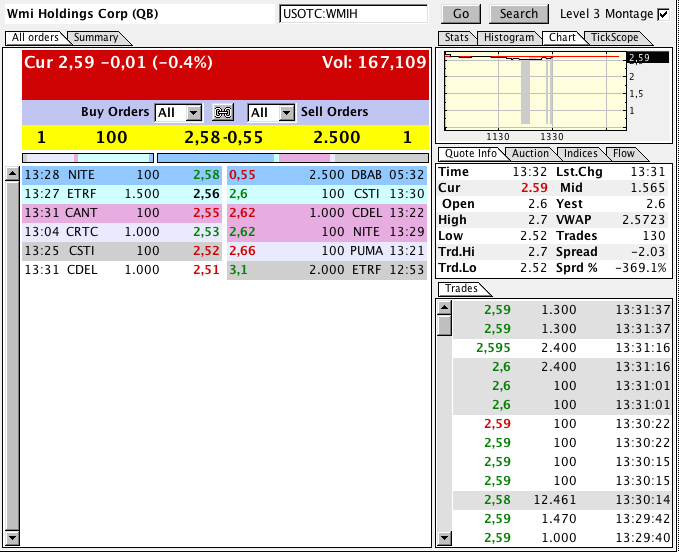Show the Indices tab
Viewport: 679px width, 552px height.
click(x=581, y=154)
